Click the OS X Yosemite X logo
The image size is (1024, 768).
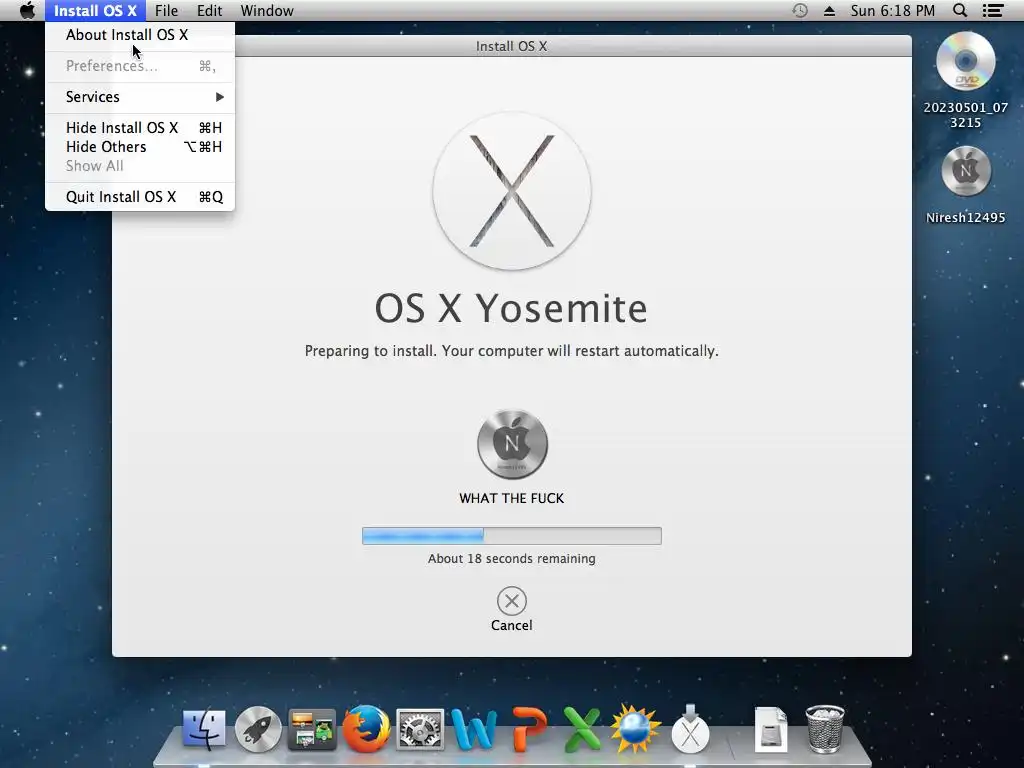point(512,191)
